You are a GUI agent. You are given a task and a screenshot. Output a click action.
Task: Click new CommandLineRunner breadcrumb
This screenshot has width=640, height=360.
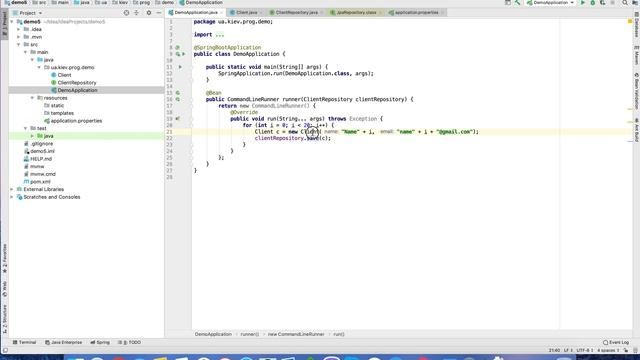tap(296, 334)
